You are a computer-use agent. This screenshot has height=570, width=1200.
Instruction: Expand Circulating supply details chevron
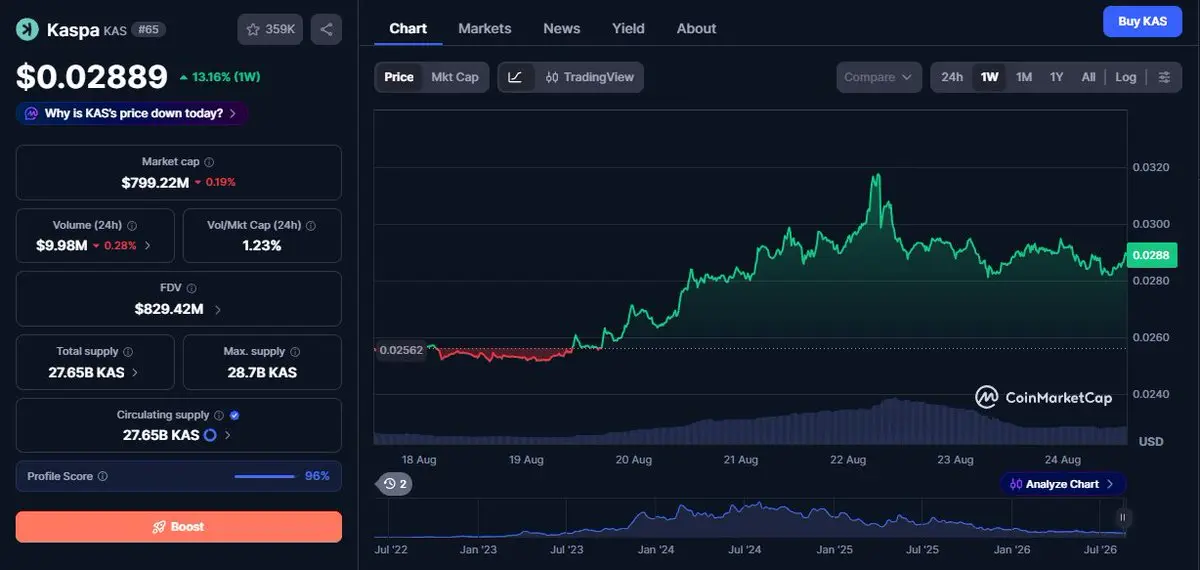pos(228,435)
